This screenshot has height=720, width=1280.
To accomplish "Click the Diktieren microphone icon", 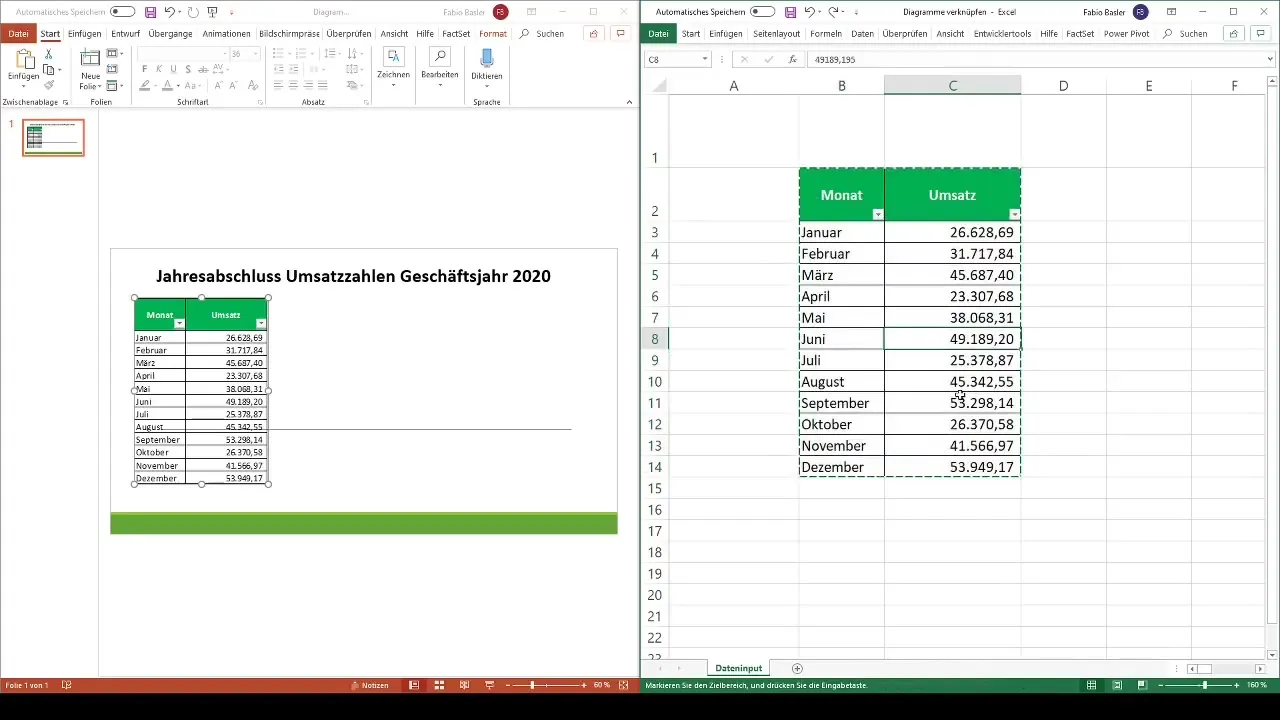I will (487, 57).
